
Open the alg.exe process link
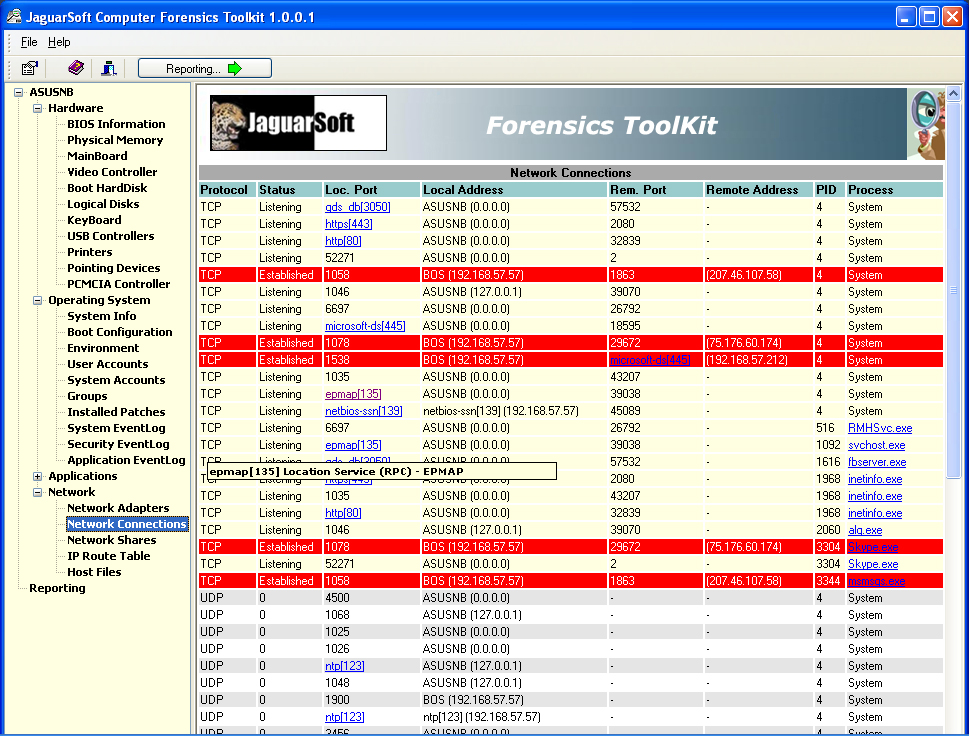point(865,530)
